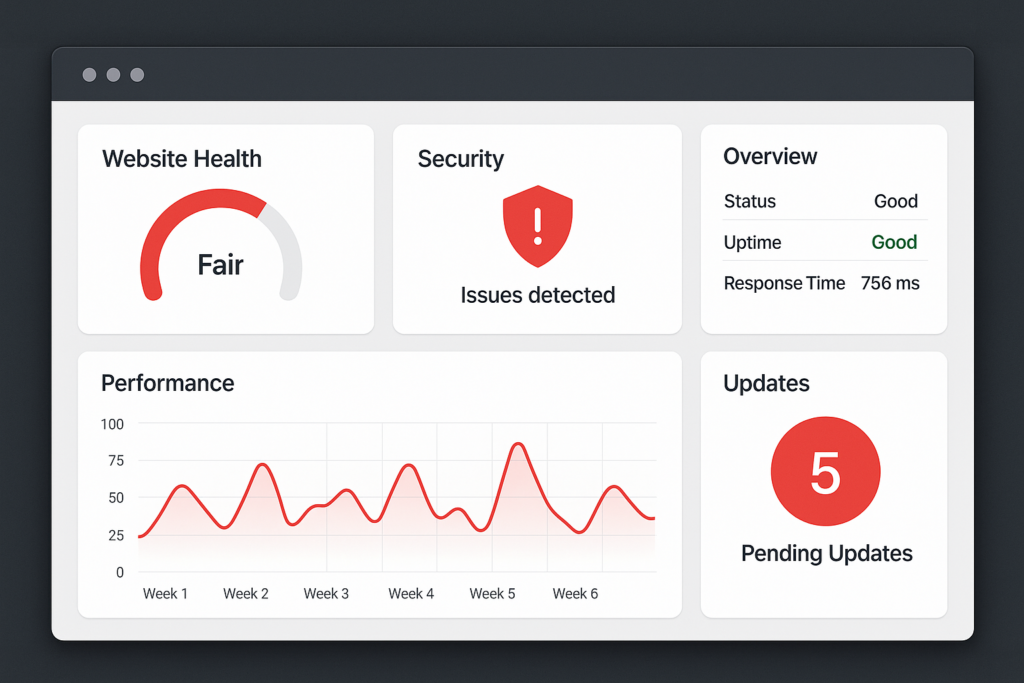The image size is (1024, 683).
Task: Select the 'Fair' health rating text
Action: pyautogui.click(x=220, y=265)
